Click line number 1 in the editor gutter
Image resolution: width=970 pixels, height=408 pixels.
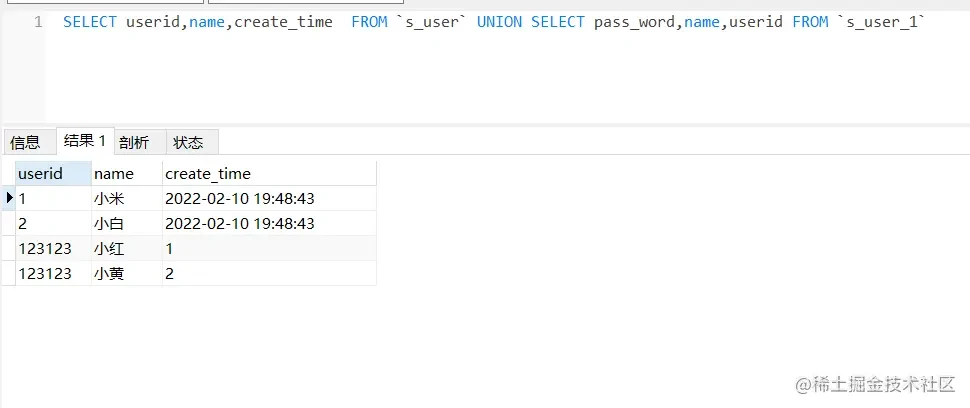click(x=38, y=22)
